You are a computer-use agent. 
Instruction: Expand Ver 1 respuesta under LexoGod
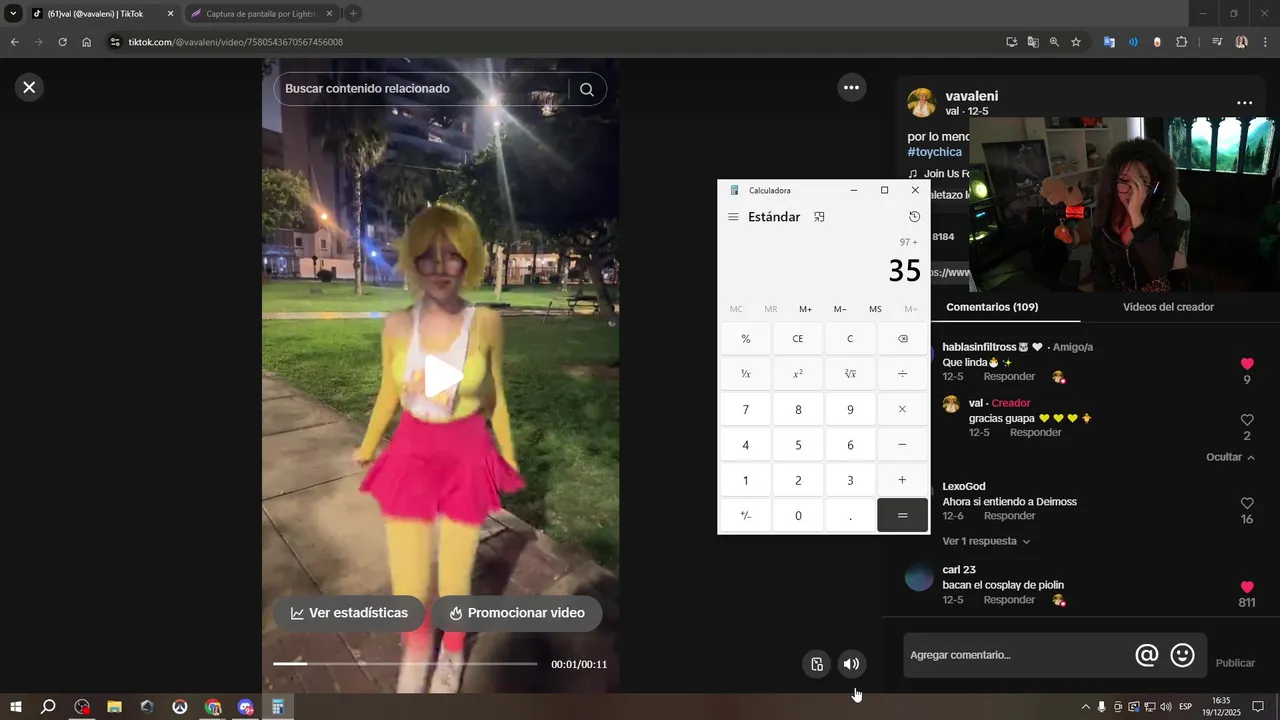pos(986,541)
